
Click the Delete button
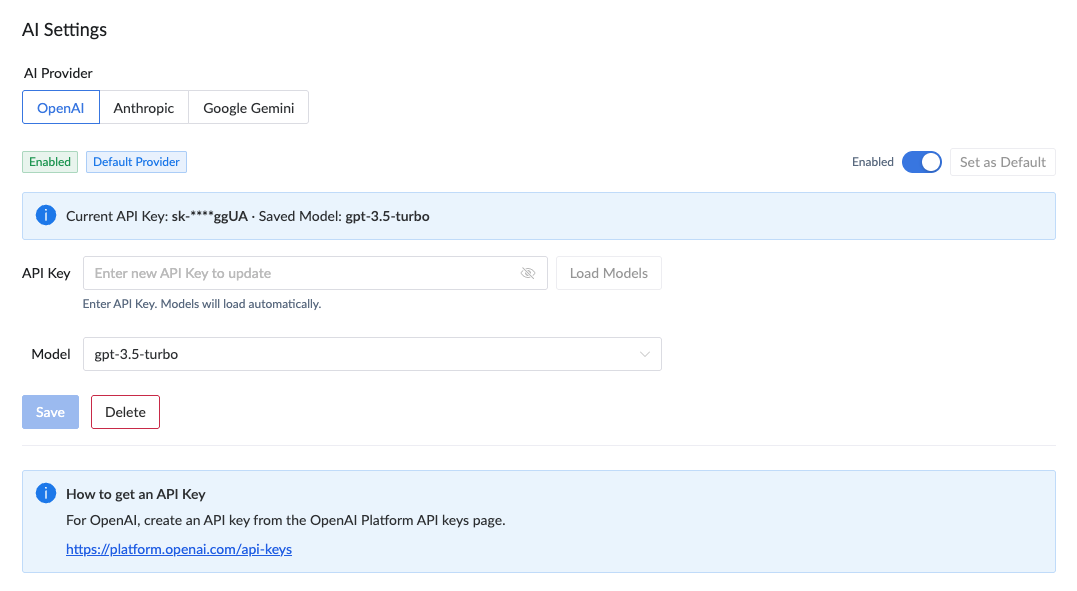point(125,412)
